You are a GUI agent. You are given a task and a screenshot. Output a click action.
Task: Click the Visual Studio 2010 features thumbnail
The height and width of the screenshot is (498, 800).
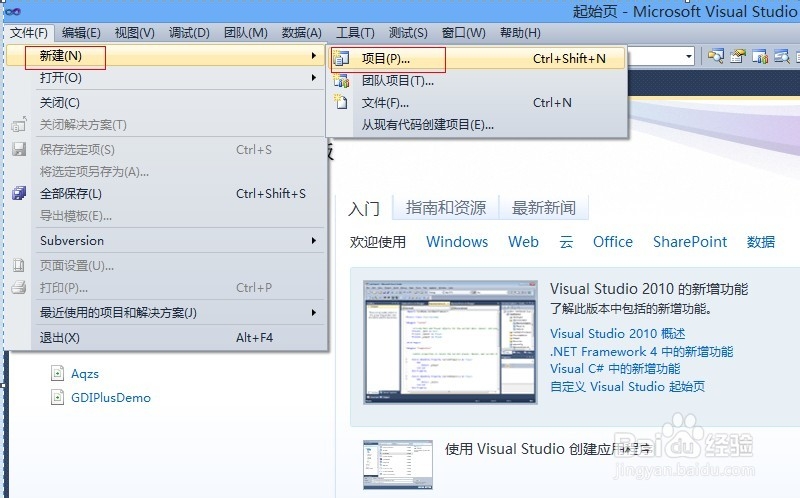pyautogui.click(x=450, y=342)
